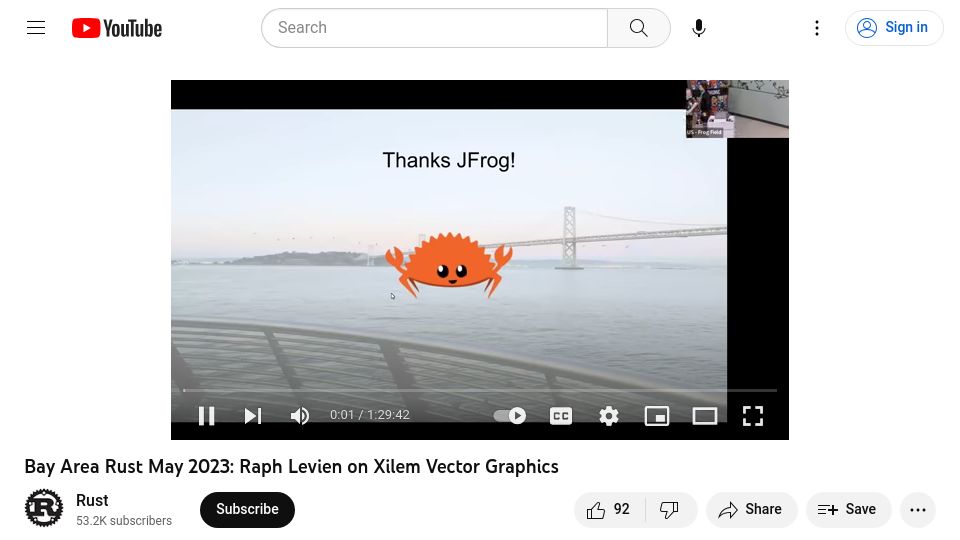
Task: Open the Rust channel name link
Action: click(x=92, y=500)
